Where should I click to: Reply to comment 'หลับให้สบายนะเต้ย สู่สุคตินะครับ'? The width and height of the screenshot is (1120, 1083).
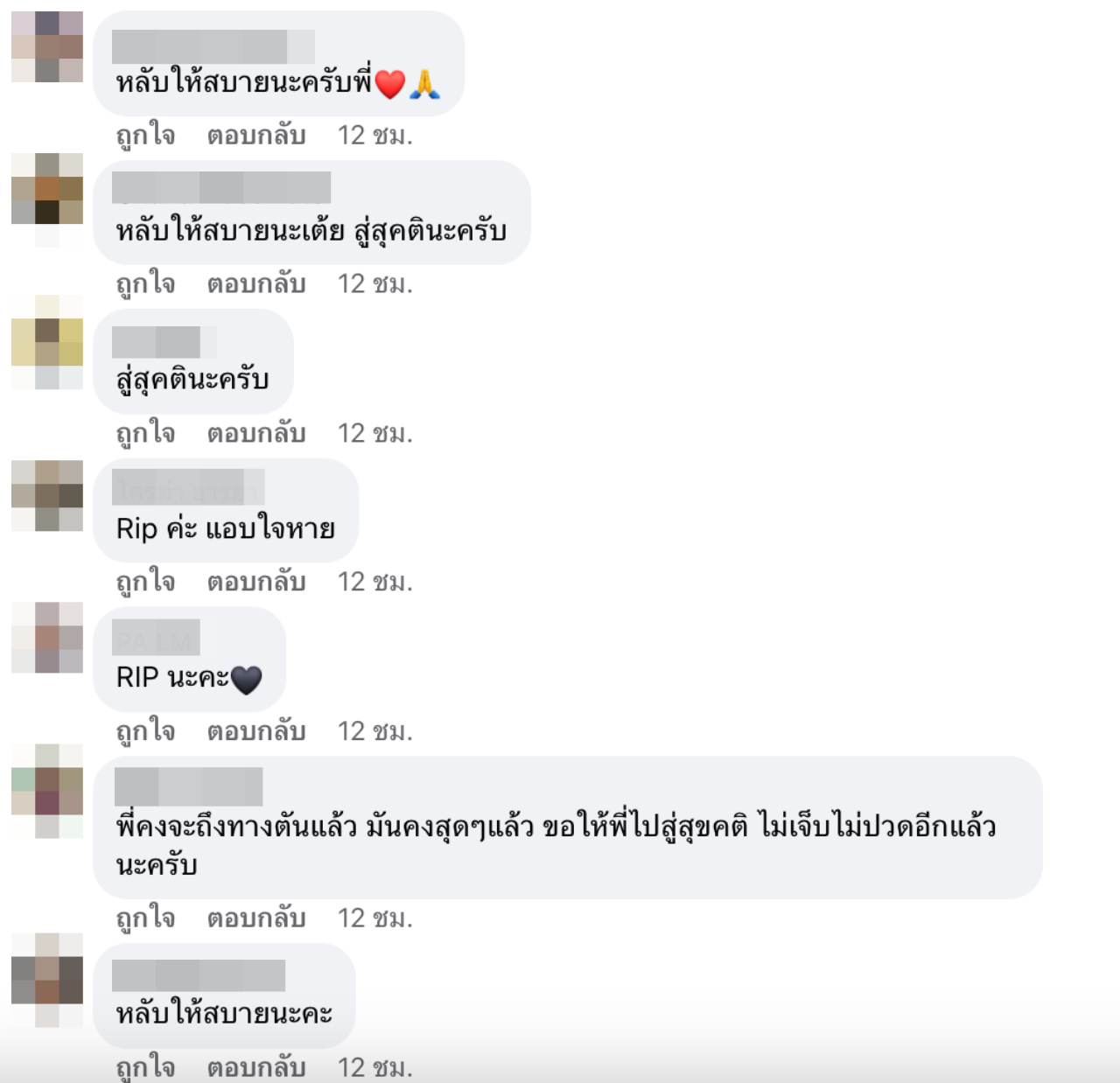click(x=256, y=284)
